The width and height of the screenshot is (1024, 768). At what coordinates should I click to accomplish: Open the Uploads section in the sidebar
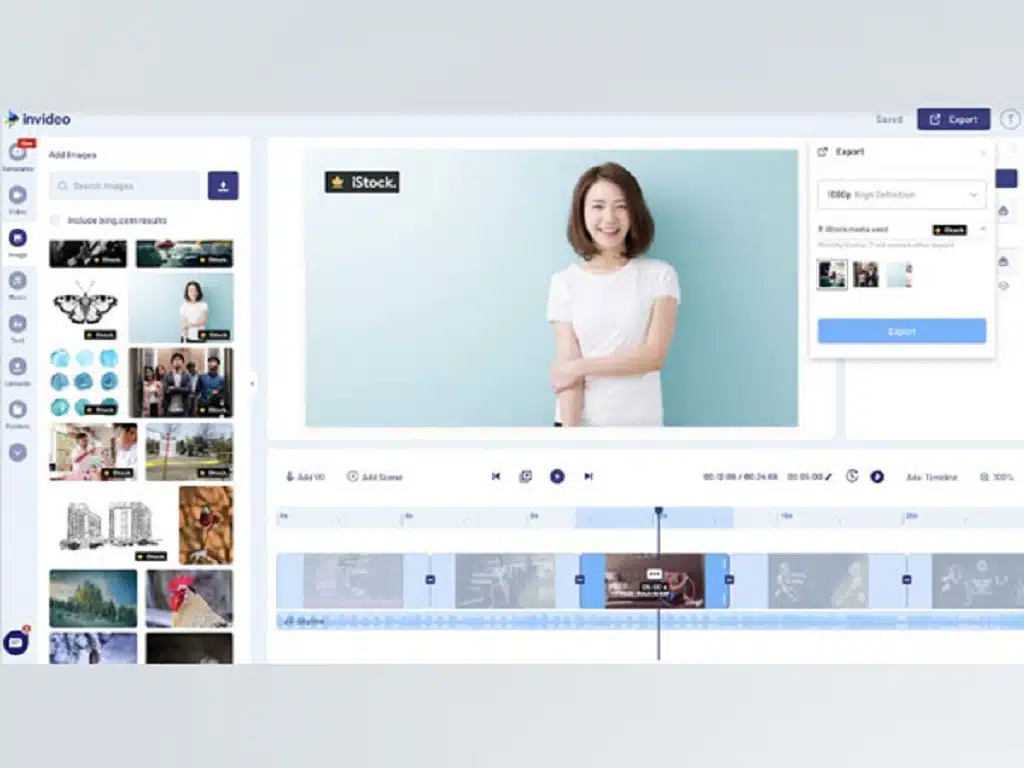point(18,366)
